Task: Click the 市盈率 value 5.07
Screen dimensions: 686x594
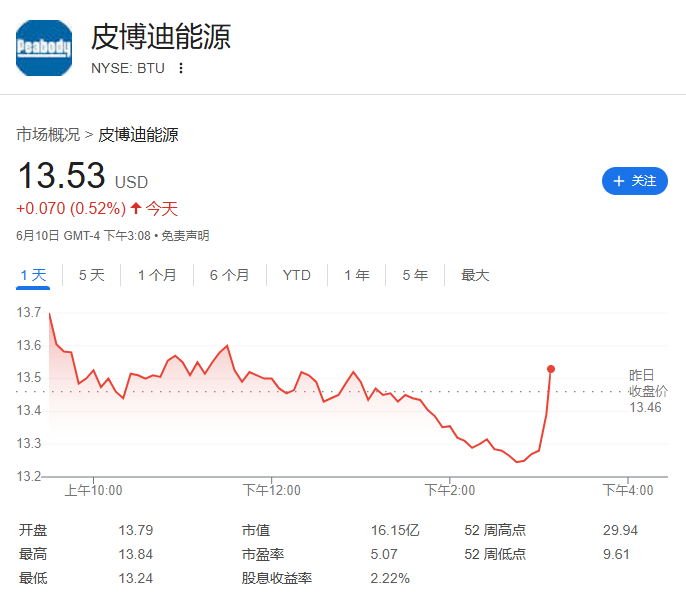Action: pyautogui.click(x=384, y=554)
